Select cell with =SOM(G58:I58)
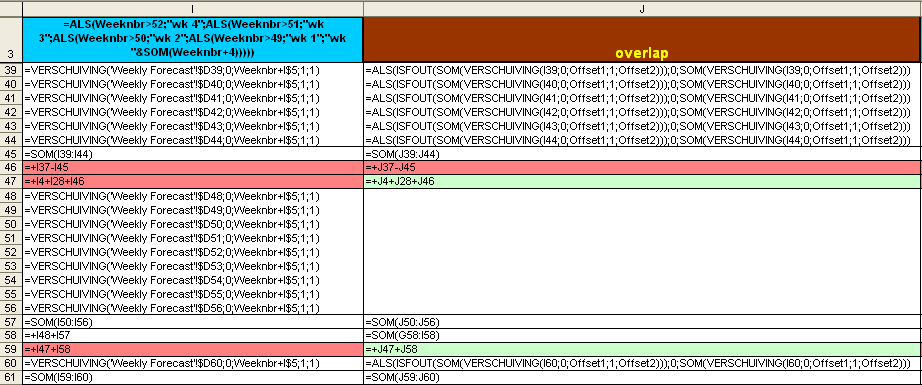This screenshot has height=385, width=922. 642,336
